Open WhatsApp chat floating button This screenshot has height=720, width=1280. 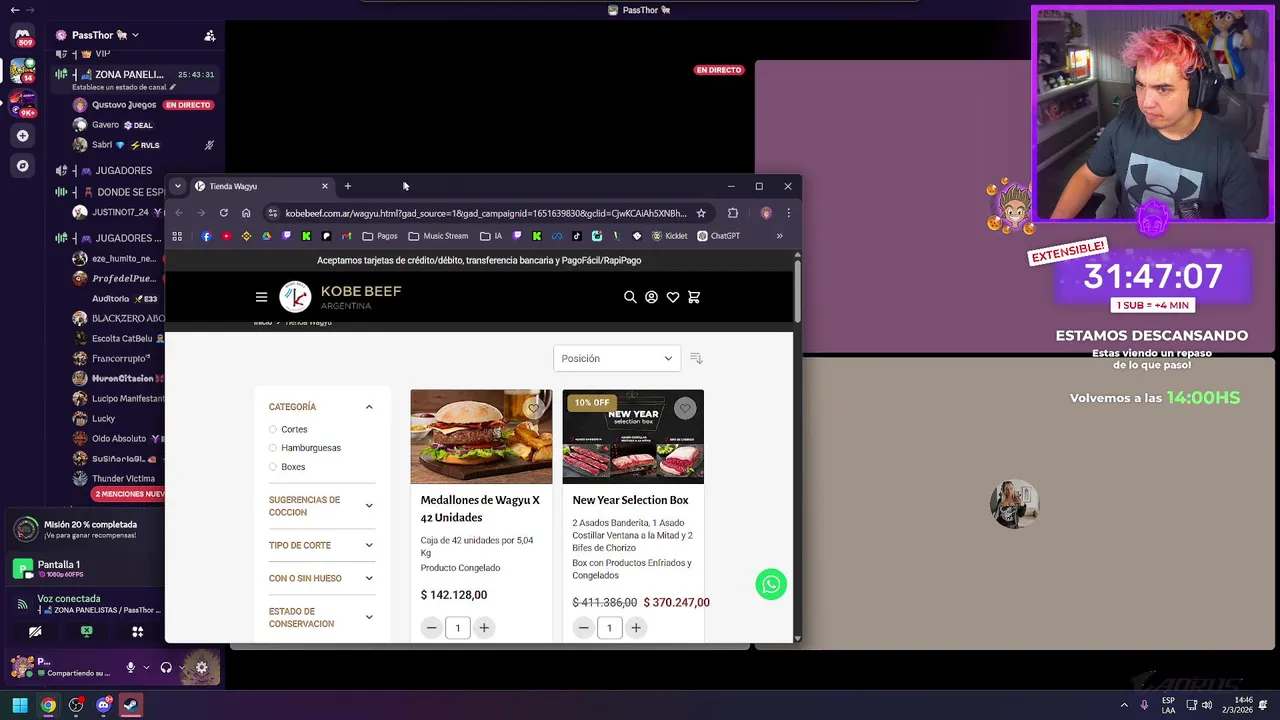(771, 584)
